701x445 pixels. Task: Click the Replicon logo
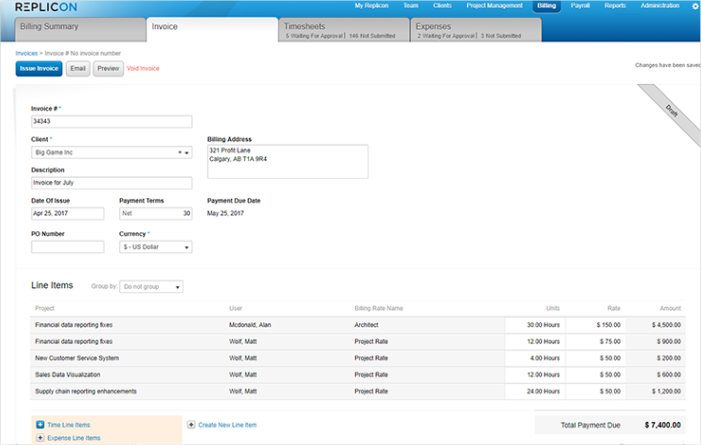point(46,7)
